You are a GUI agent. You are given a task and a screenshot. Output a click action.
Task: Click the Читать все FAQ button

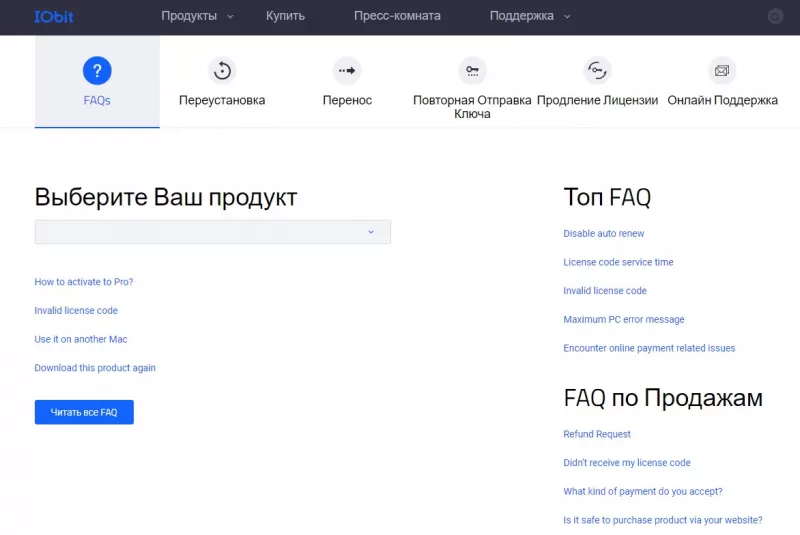coord(84,412)
